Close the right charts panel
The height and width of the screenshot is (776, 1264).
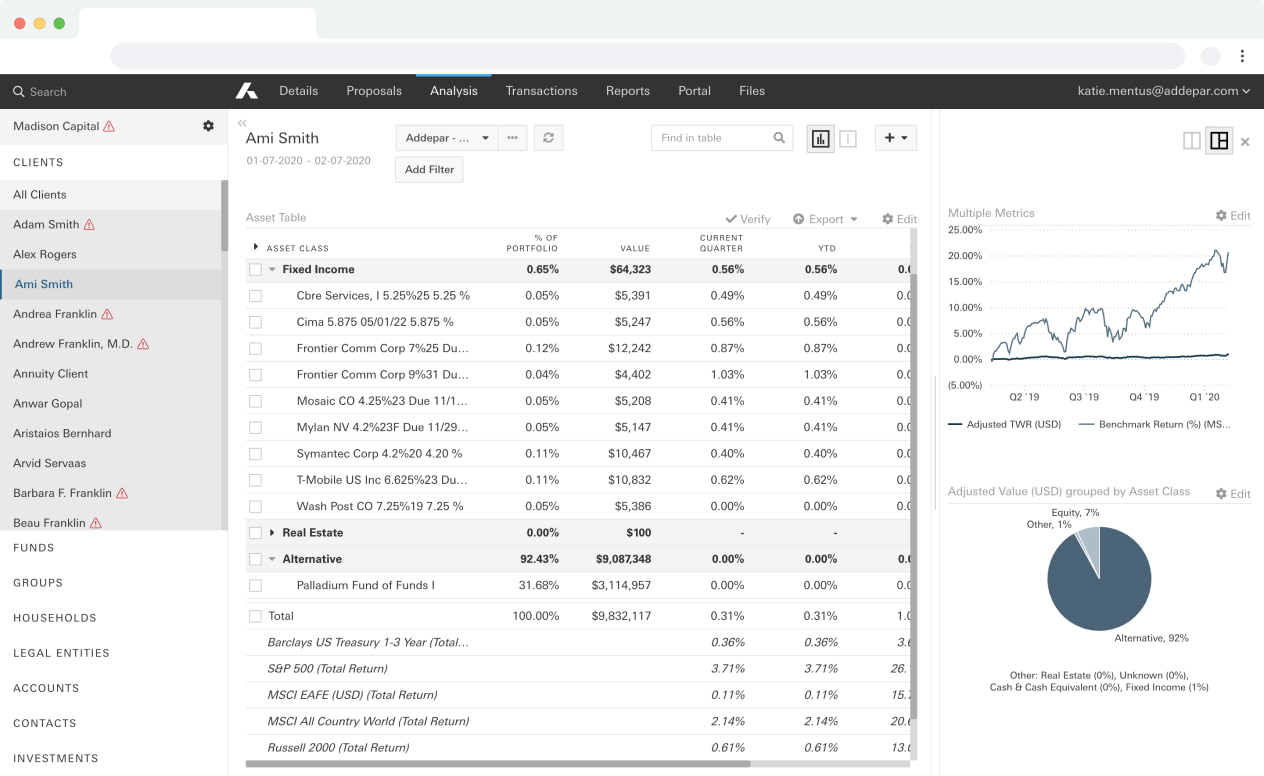(1245, 142)
